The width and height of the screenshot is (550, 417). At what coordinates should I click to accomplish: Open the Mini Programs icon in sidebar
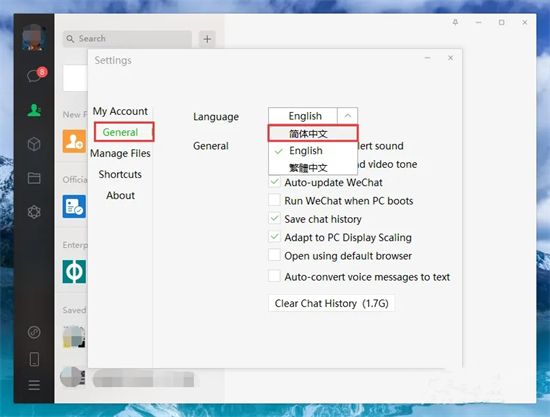34,332
